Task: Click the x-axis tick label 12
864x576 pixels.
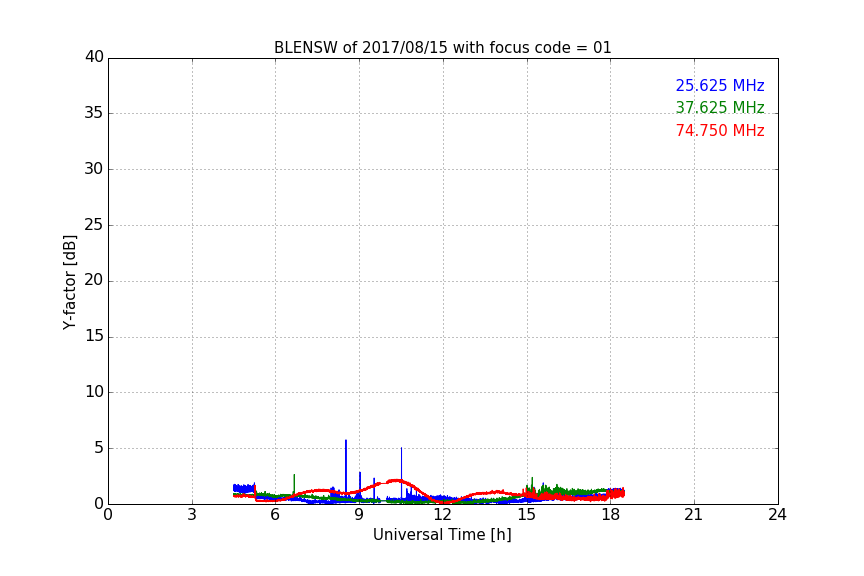Action: (x=443, y=515)
